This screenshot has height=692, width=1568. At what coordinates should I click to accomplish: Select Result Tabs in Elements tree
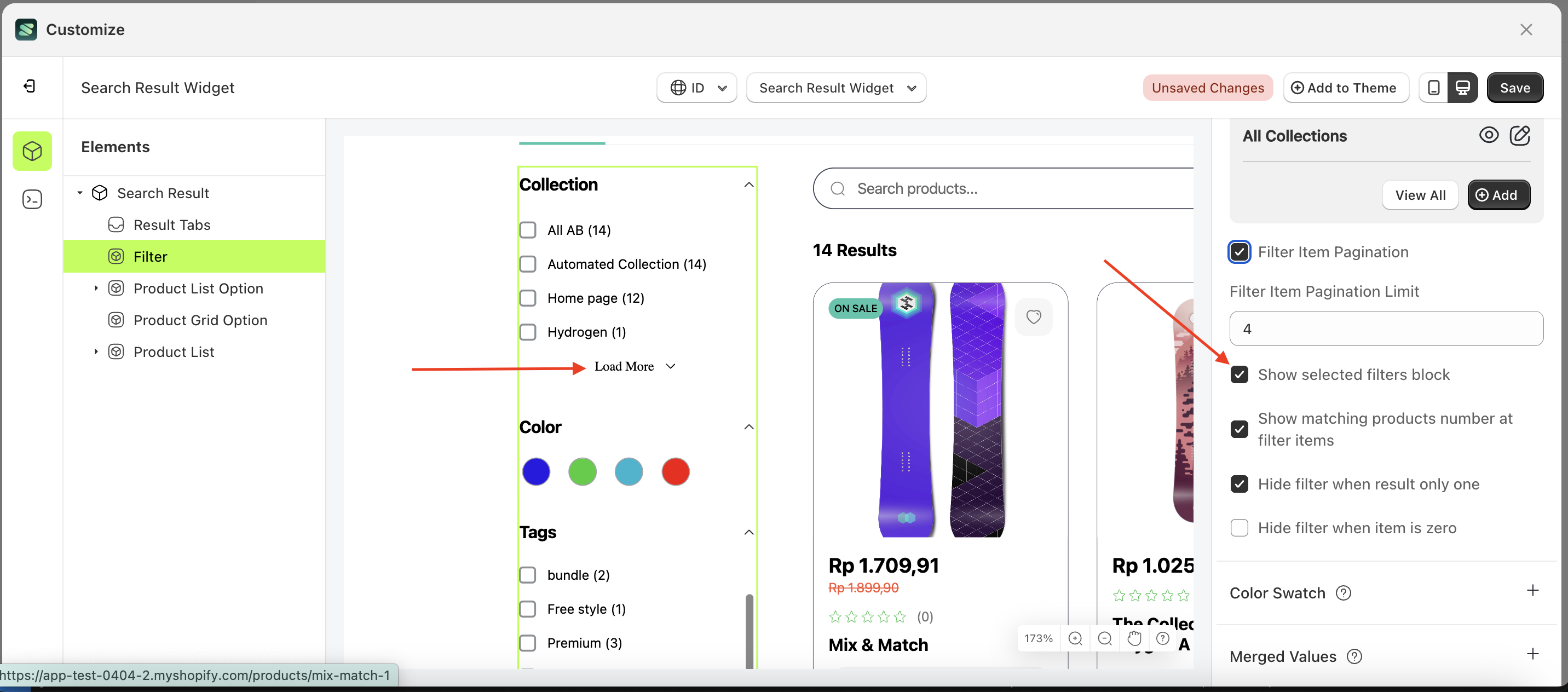pos(172,225)
